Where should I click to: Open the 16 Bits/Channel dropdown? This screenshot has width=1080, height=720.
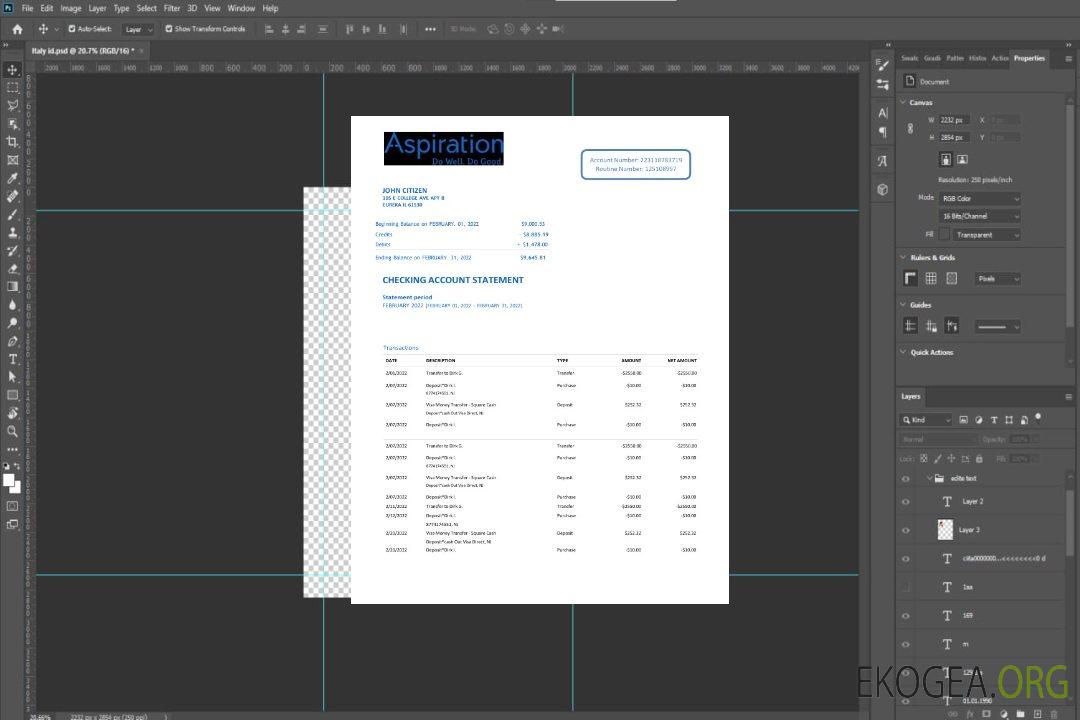point(979,216)
